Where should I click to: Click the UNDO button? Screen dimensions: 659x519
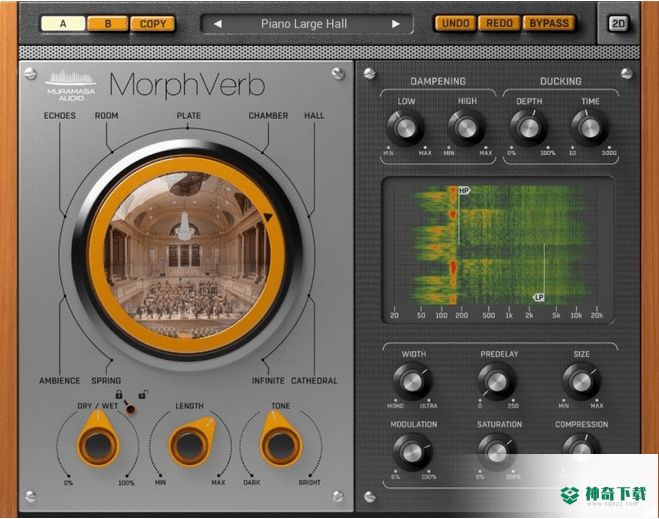click(456, 23)
